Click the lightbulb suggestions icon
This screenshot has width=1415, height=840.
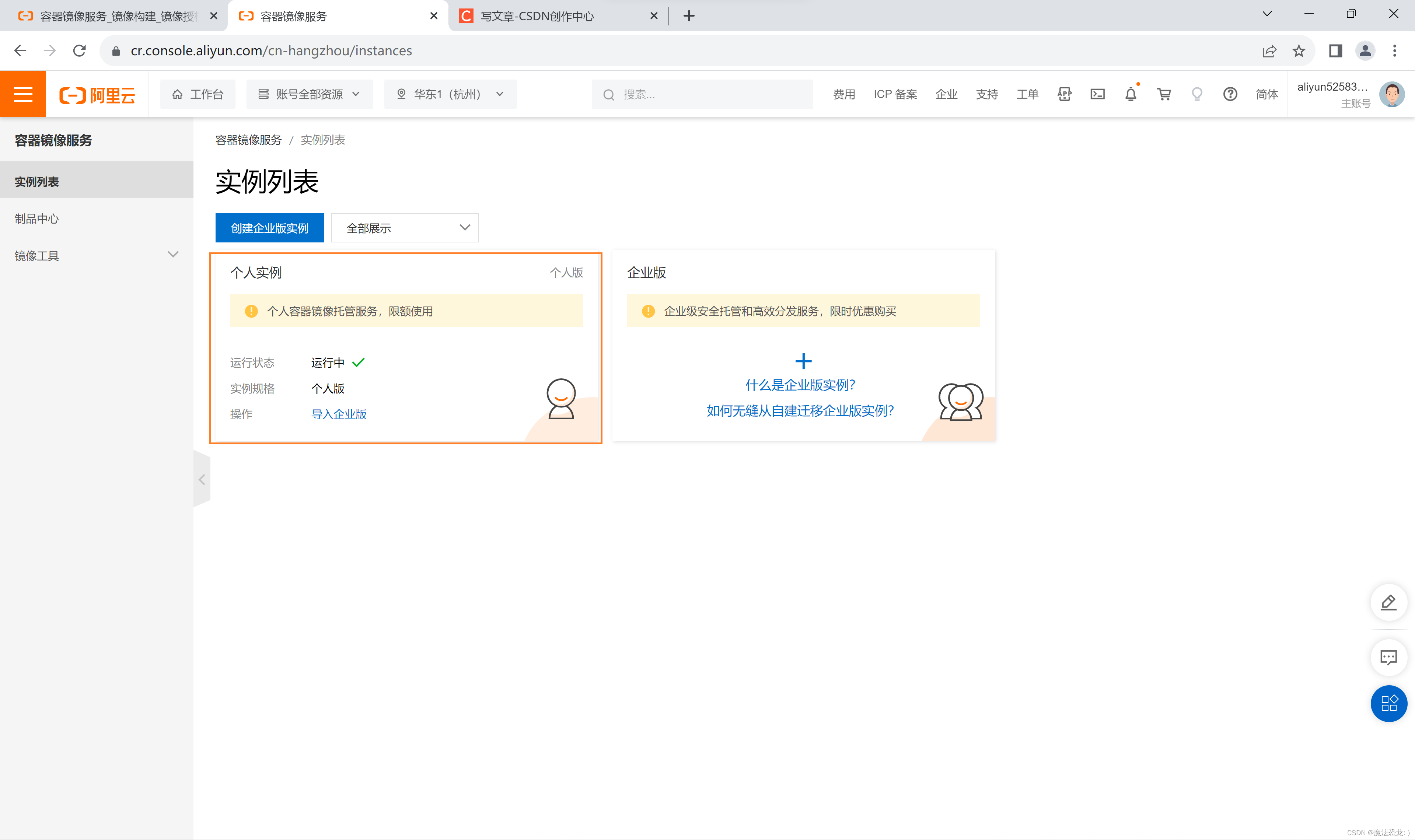click(1196, 94)
